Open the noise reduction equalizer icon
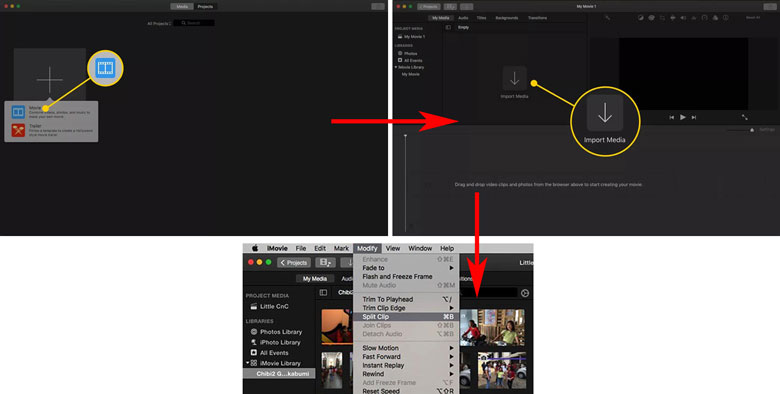 (x=693, y=18)
